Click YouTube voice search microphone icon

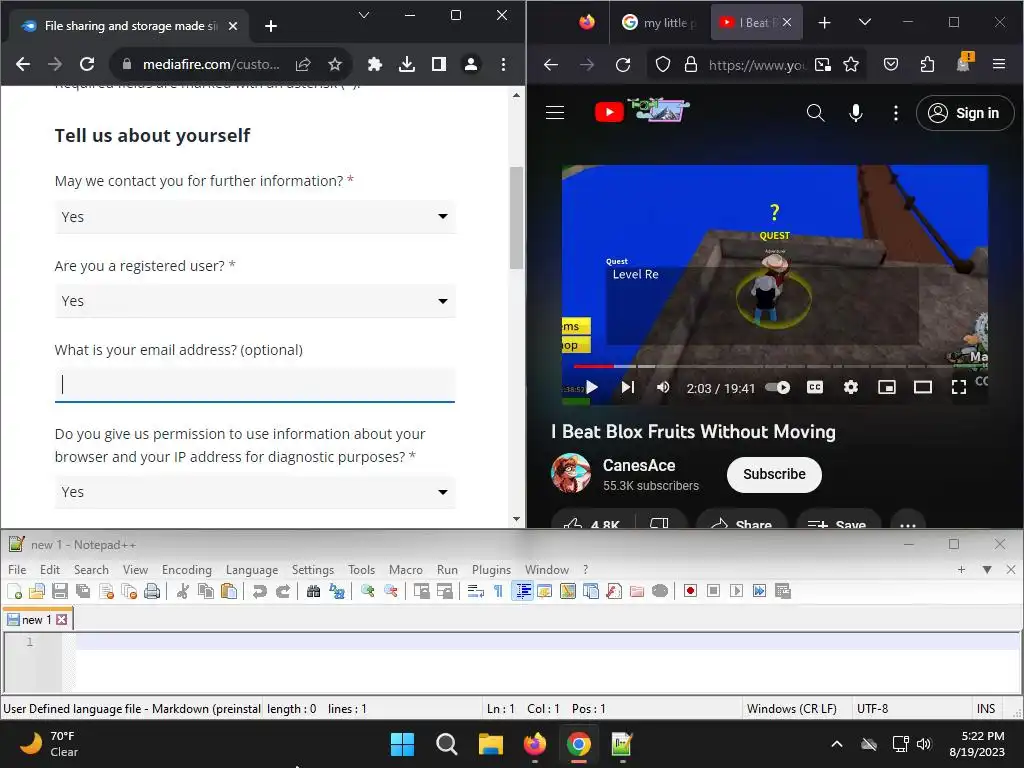(x=856, y=112)
